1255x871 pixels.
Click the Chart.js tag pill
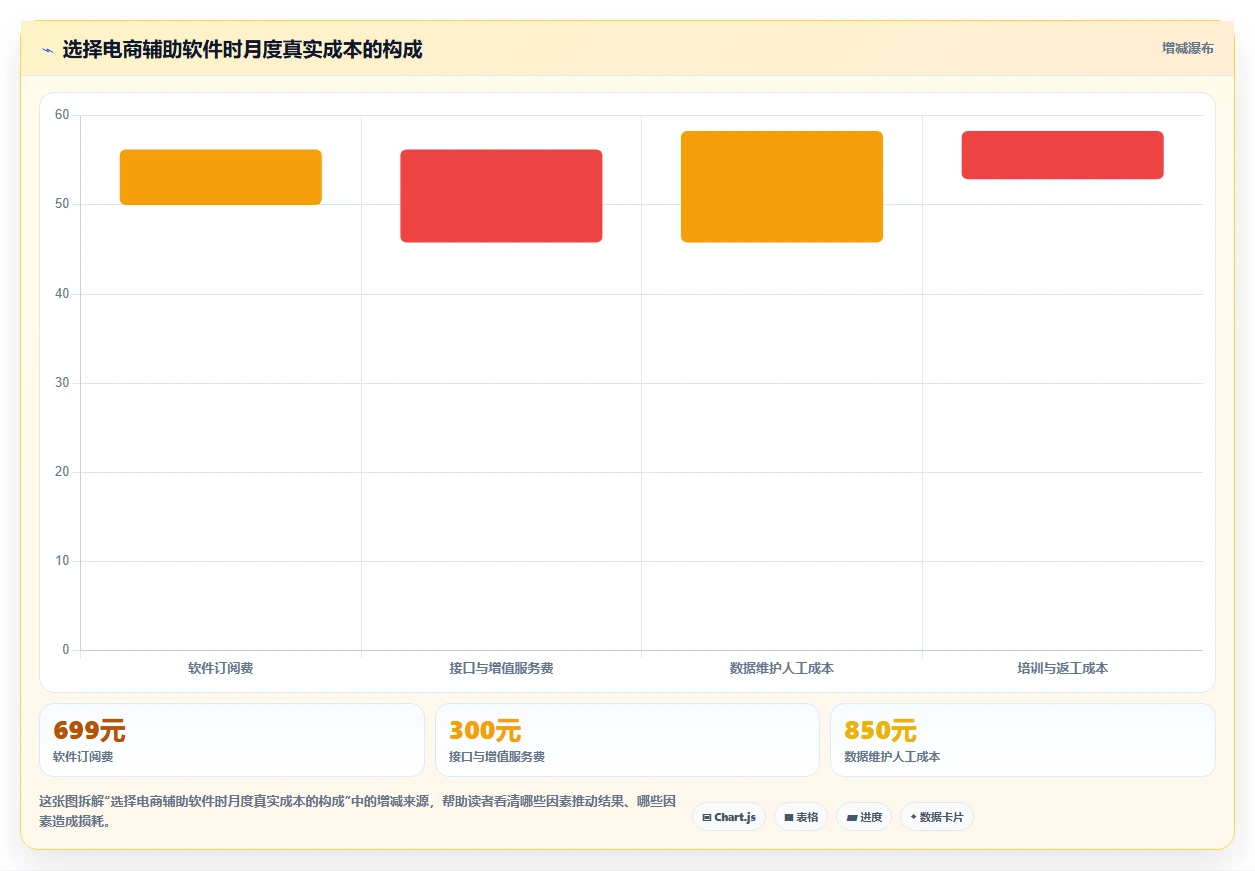[729, 817]
